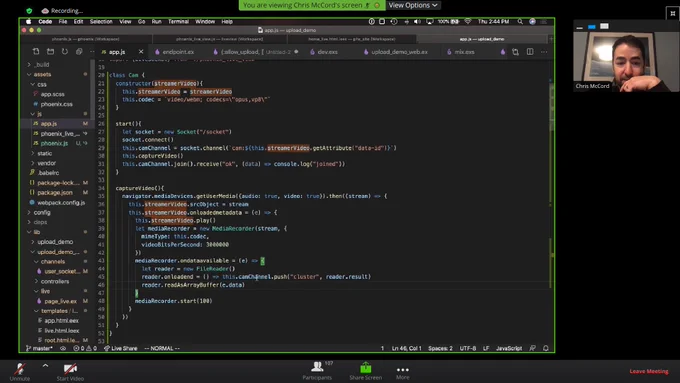The image size is (680, 383).
Task: Click the Wi-Fi icon in menu bar
Action: tap(468, 21)
